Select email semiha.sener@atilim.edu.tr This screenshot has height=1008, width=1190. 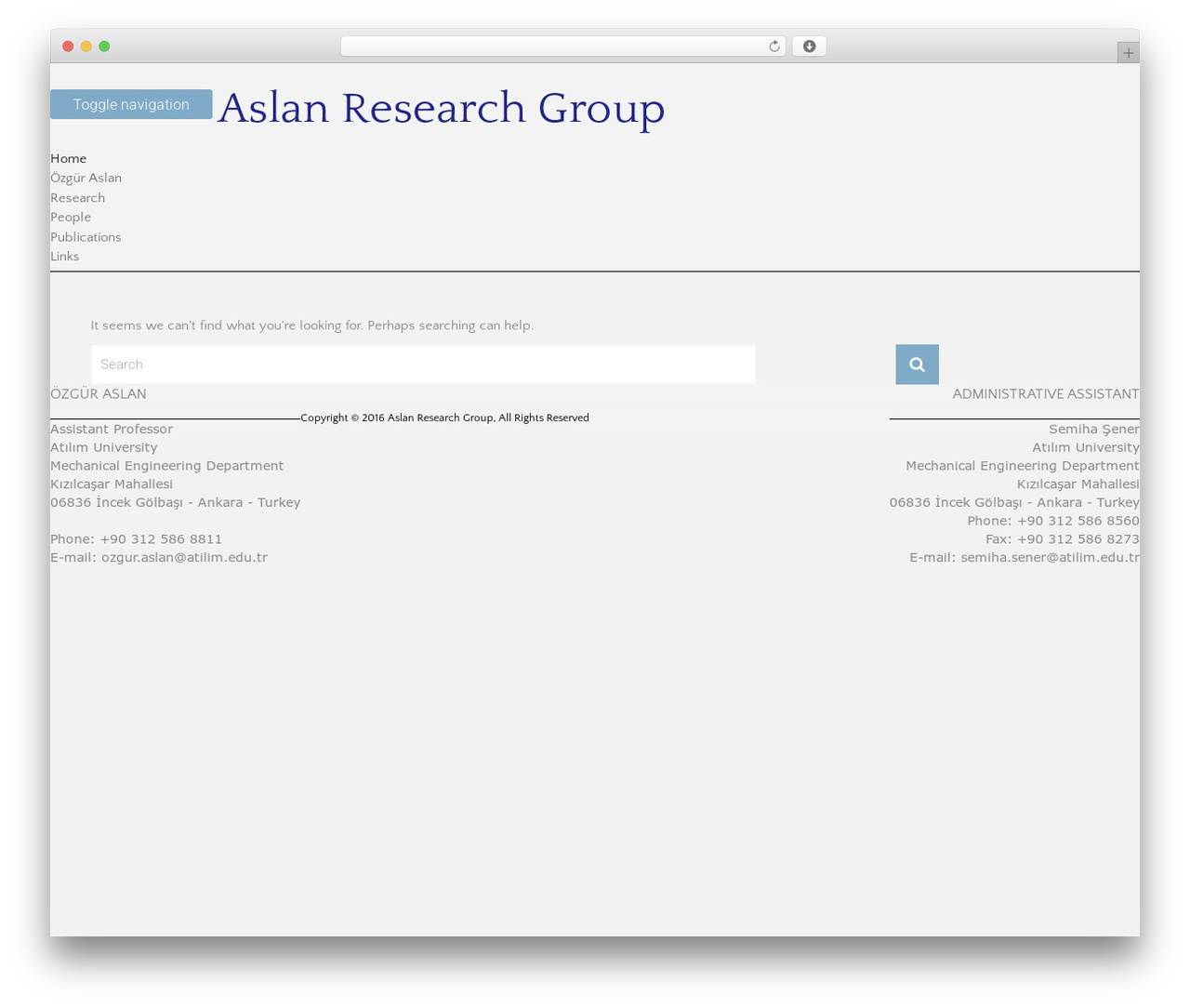(x=1050, y=557)
